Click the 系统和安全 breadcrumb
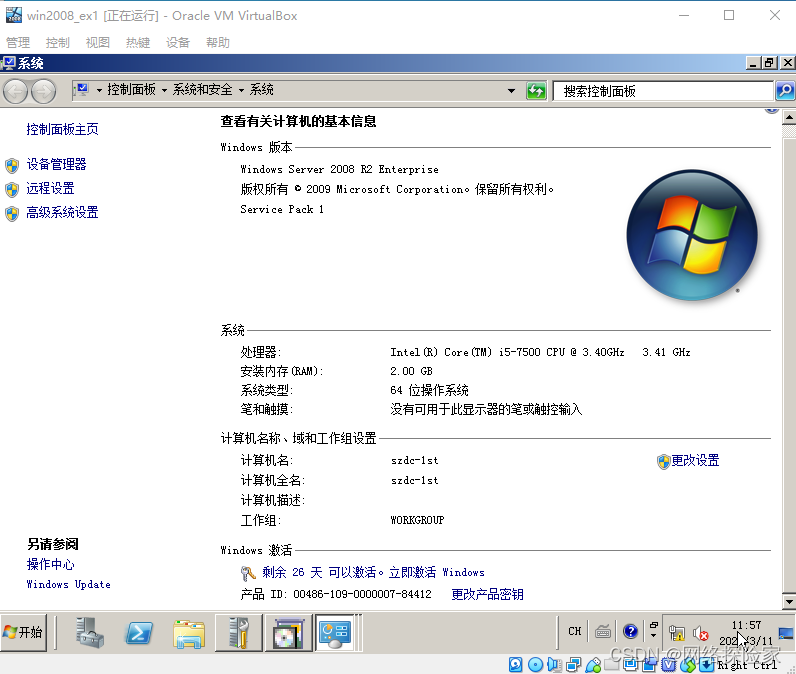This screenshot has height=674, width=796. (x=203, y=90)
